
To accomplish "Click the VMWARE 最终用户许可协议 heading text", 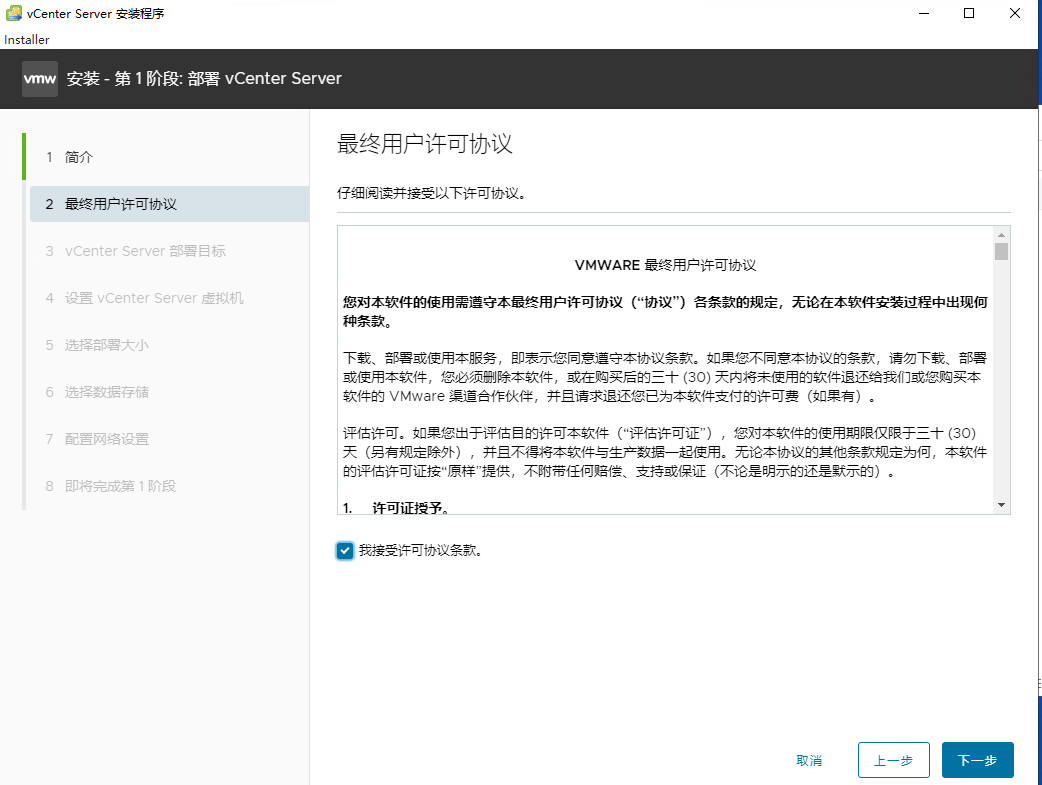I will (665, 265).
